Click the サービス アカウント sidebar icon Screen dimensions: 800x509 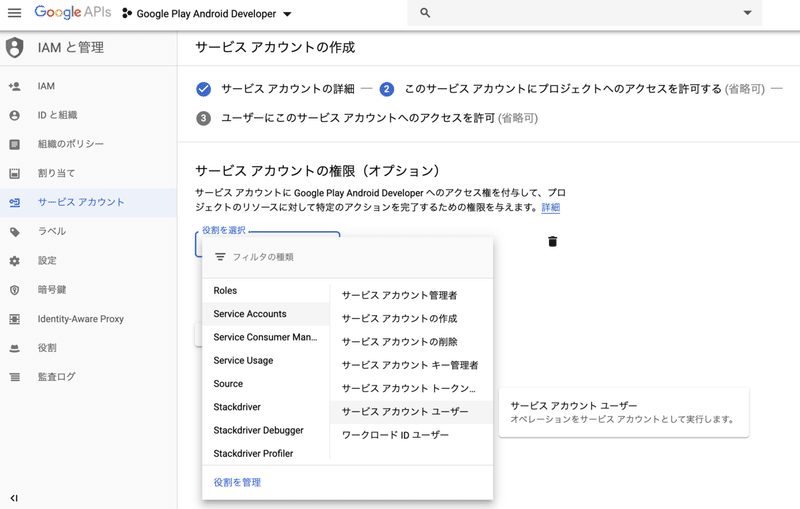coord(15,202)
